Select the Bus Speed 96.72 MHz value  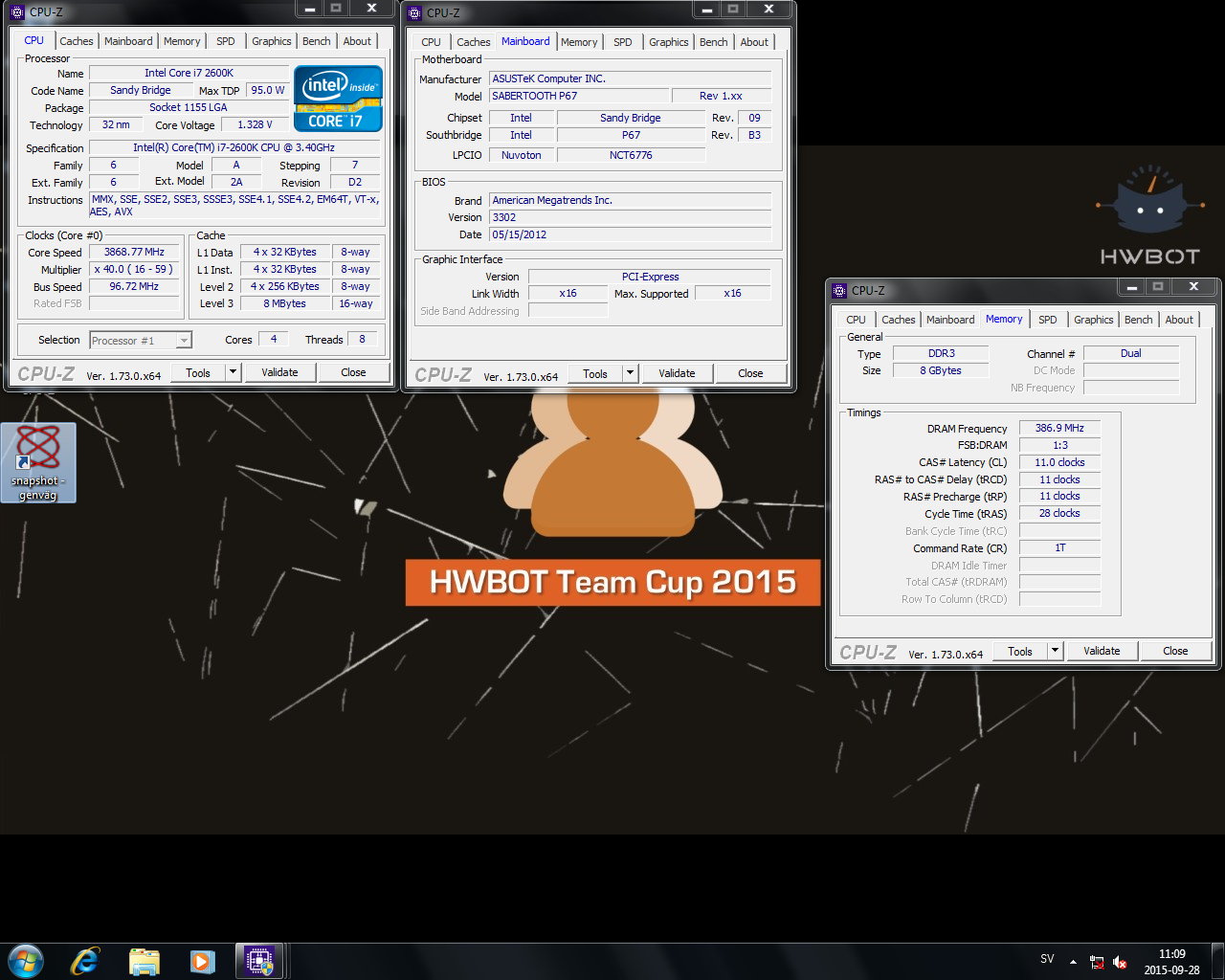coord(134,287)
